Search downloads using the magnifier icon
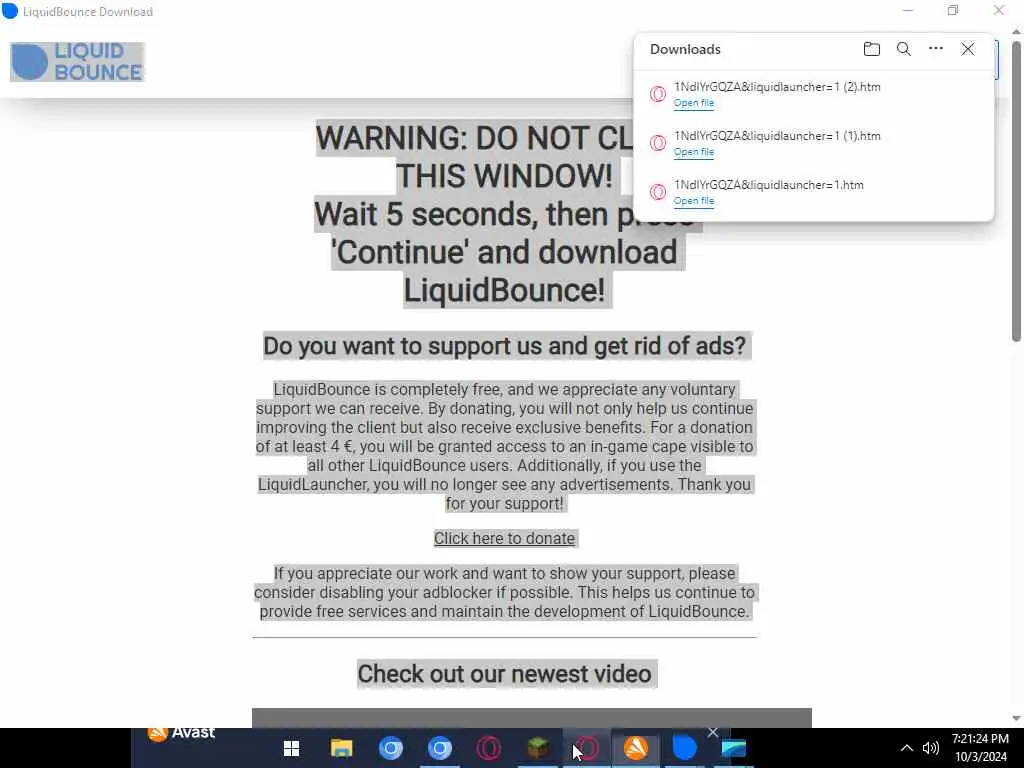Screen dimensions: 1024x768 [904, 49]
